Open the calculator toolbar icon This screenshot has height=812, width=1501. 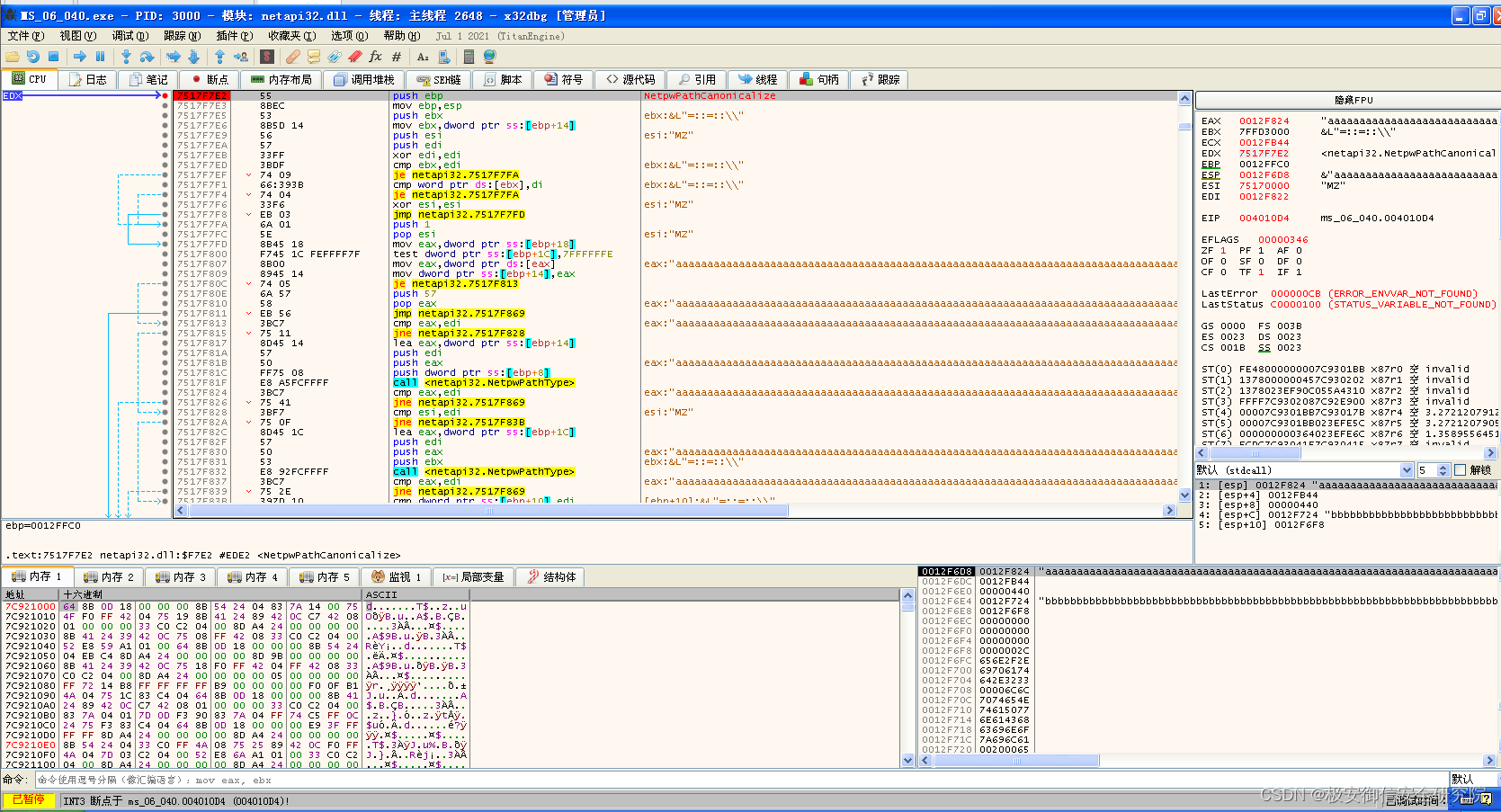point(468,57)
